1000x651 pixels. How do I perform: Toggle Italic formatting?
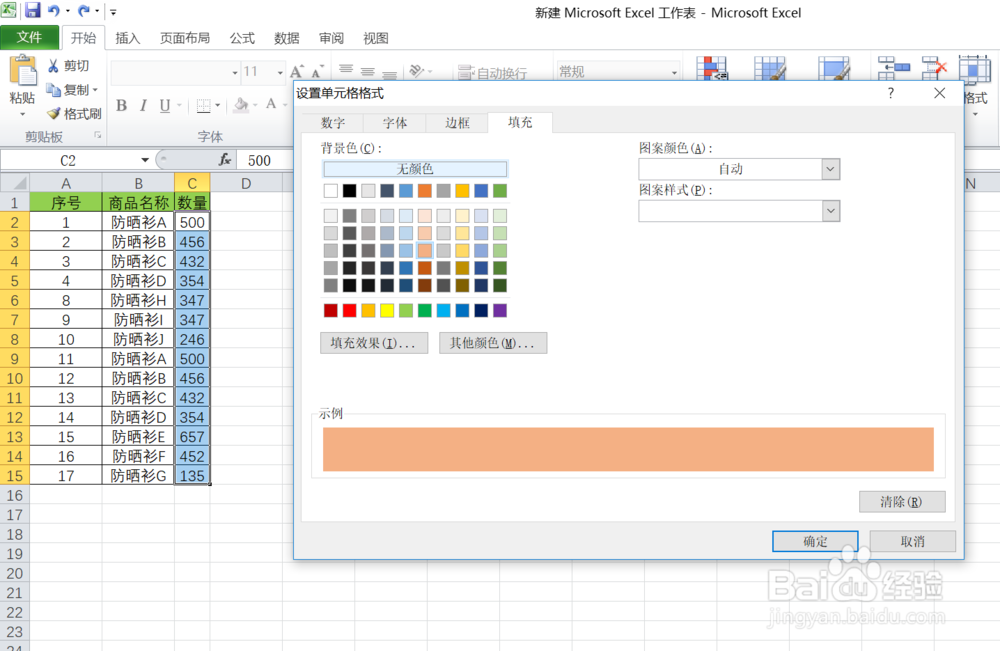[143, 105]
